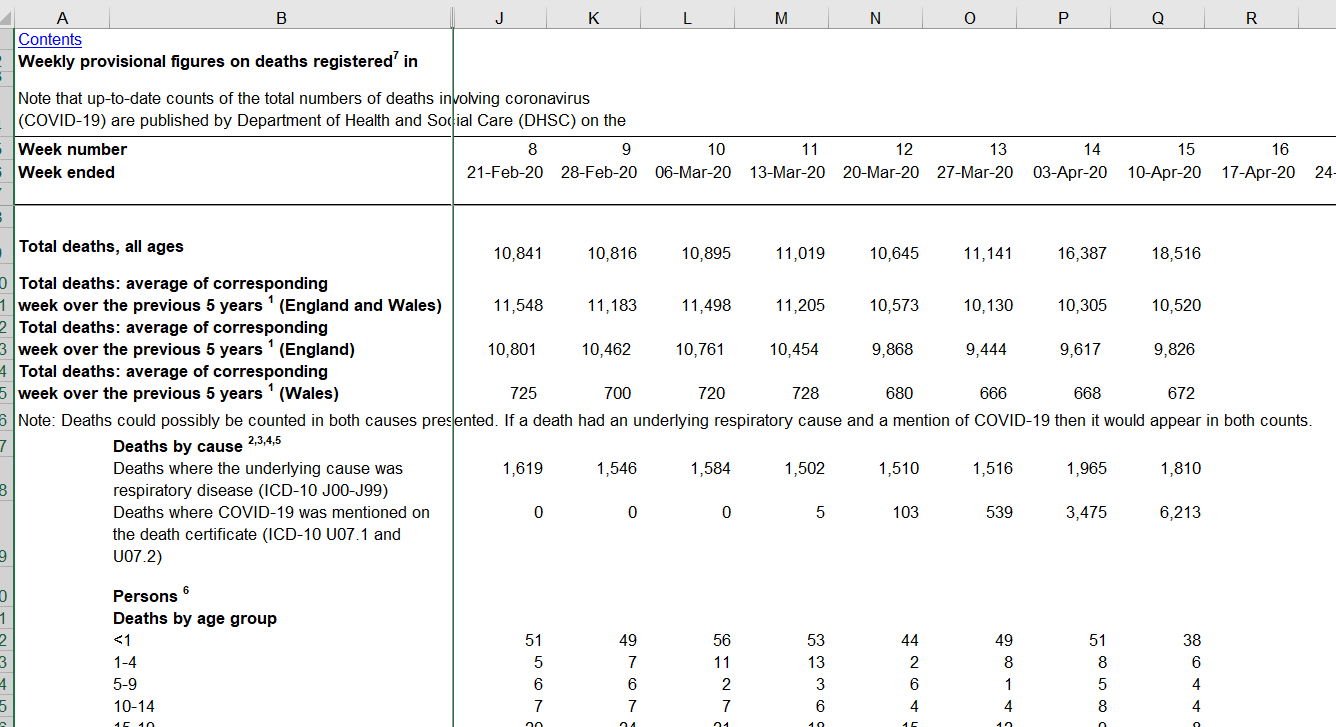1336x727 pixels.
Task: Click the '5-9' age group label
Action: point(125,684)
